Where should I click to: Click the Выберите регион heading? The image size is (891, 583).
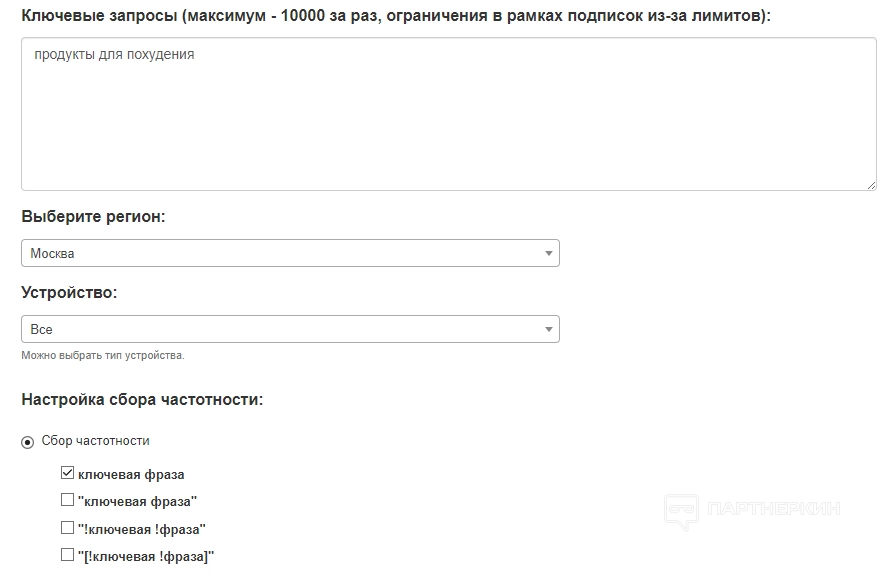pos(93,217)
